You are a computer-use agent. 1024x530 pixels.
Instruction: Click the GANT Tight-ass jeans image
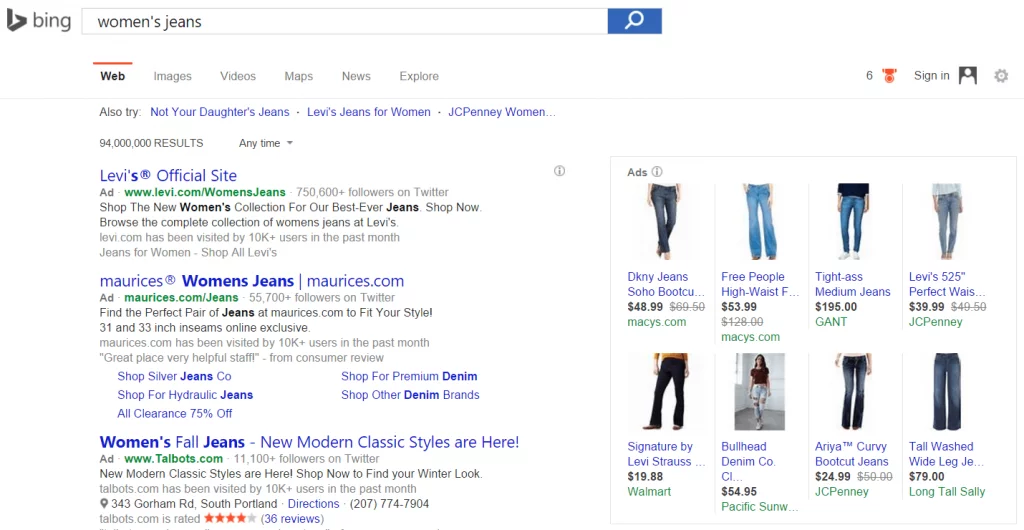(853, 222)
